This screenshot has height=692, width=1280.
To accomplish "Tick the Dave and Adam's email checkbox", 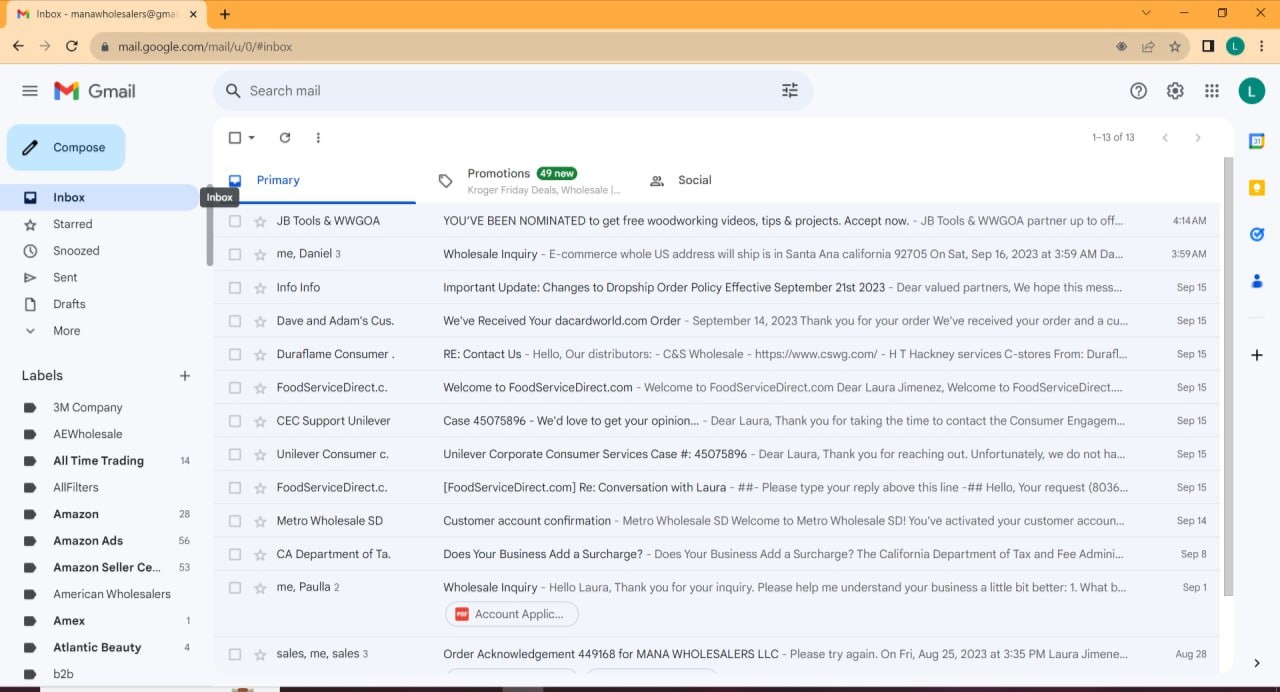I will [235, 321].
